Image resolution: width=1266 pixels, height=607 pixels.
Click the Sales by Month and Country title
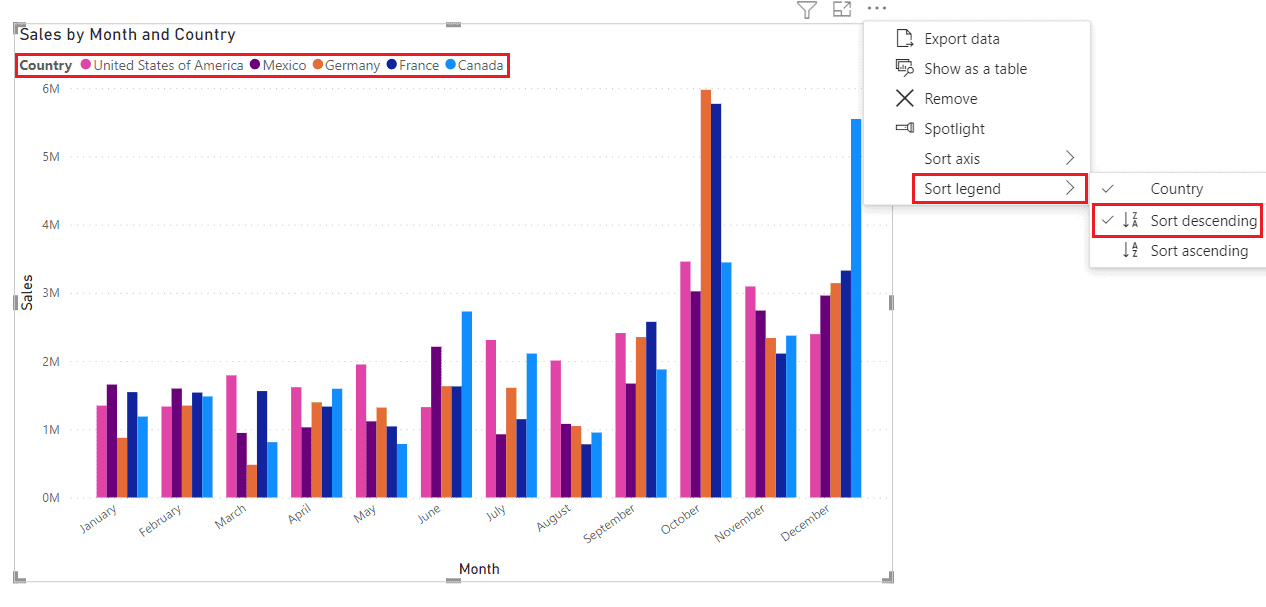pos(126,34)
